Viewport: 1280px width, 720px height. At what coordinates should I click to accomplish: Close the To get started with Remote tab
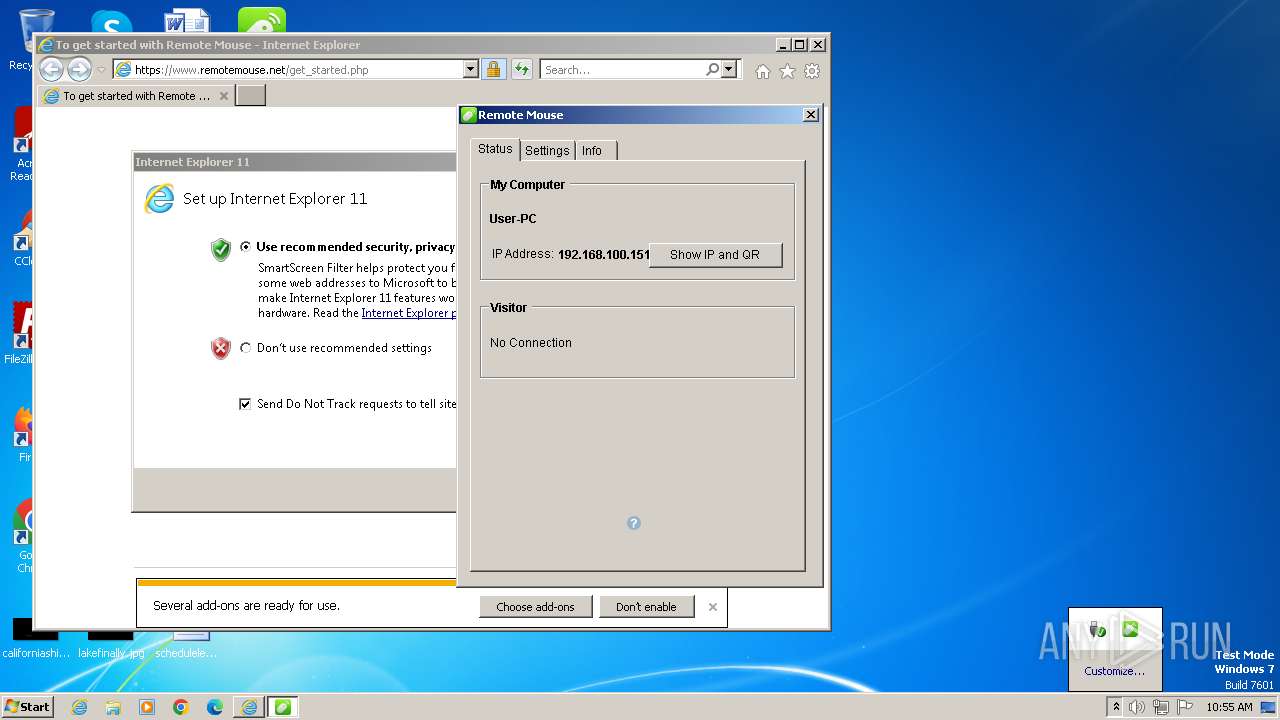coord(224,96)
